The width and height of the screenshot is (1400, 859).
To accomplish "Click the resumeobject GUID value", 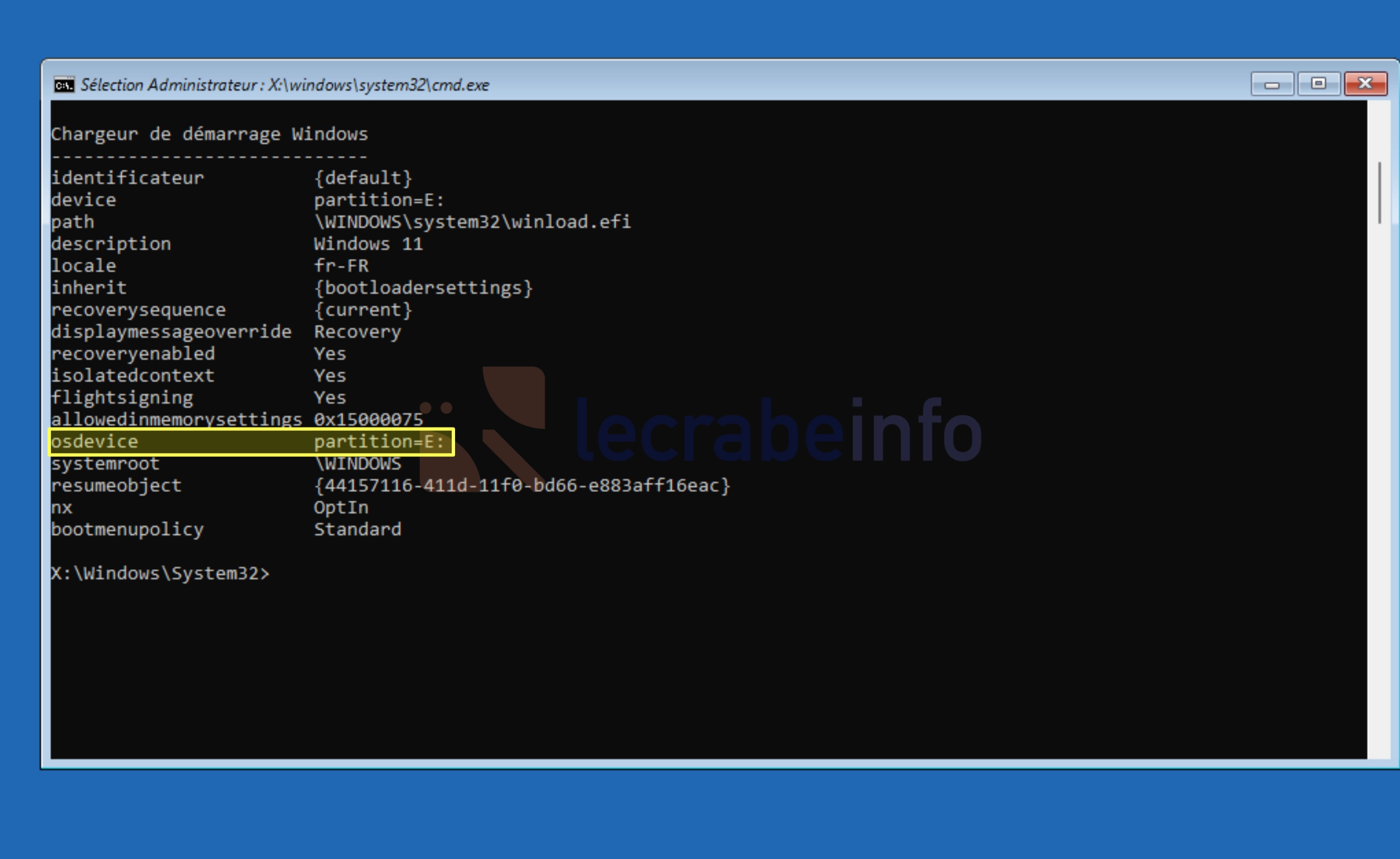I will click(x=521, y=486).
